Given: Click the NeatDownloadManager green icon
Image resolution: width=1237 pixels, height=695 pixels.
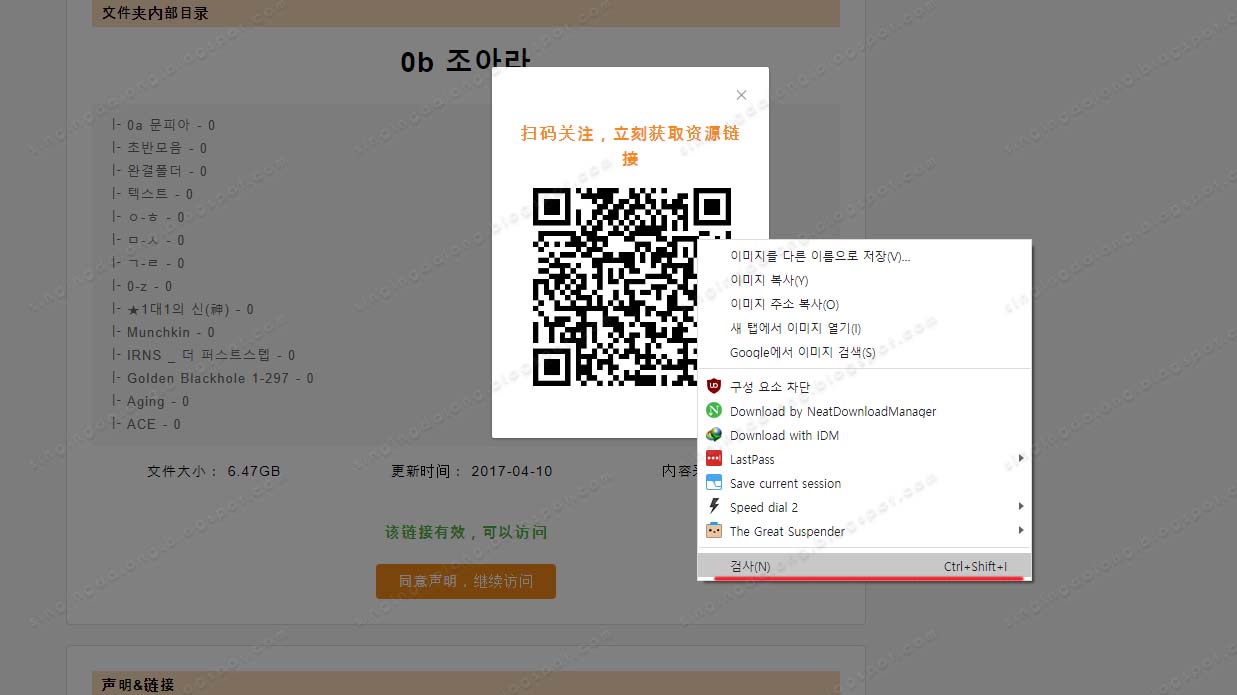Looking at the screenshot, I should 714,410.
